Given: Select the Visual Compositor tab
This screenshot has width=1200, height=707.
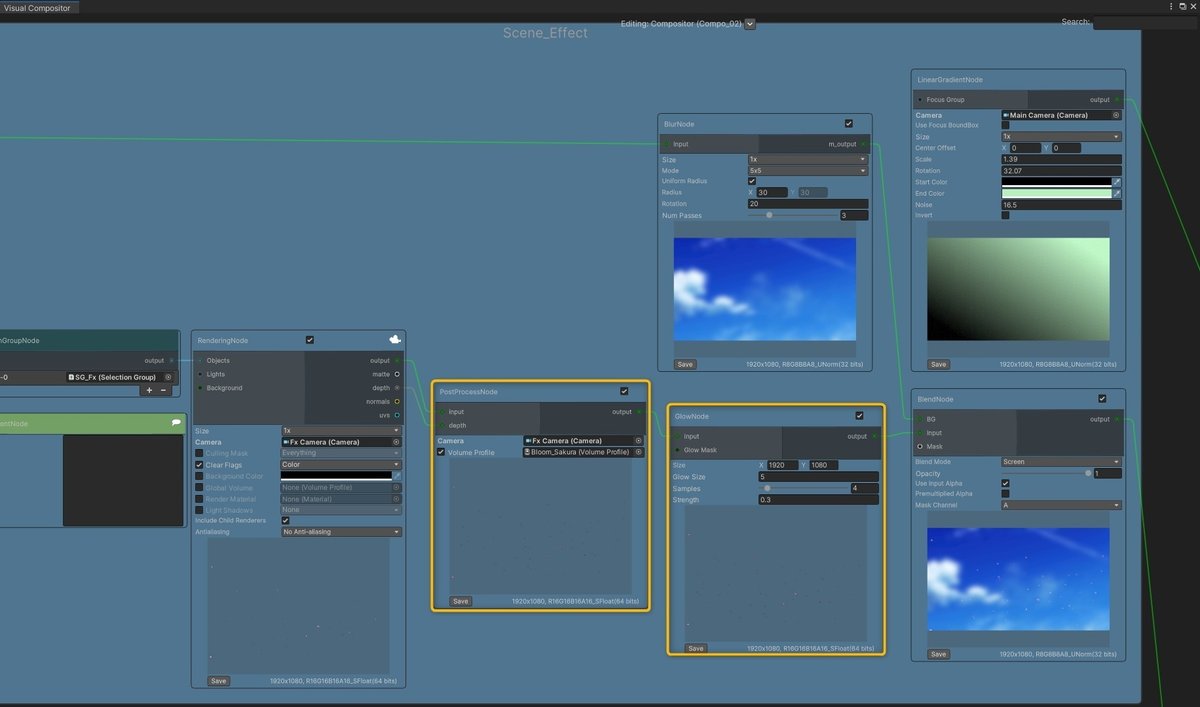Looking at the screenshot, I should pyautogui.click(x=38, y=7).
